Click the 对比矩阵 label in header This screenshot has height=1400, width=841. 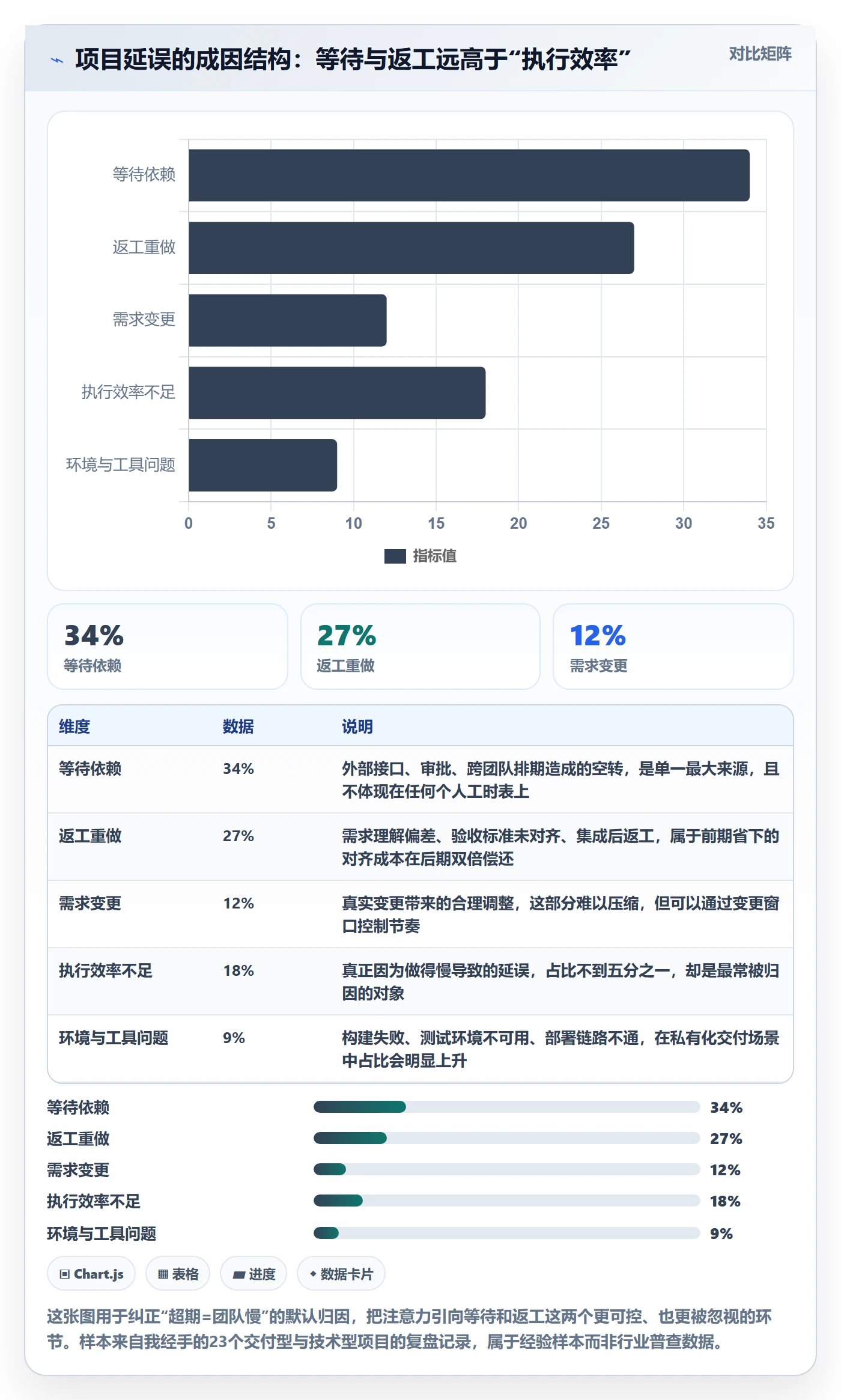tap(760, 54)
